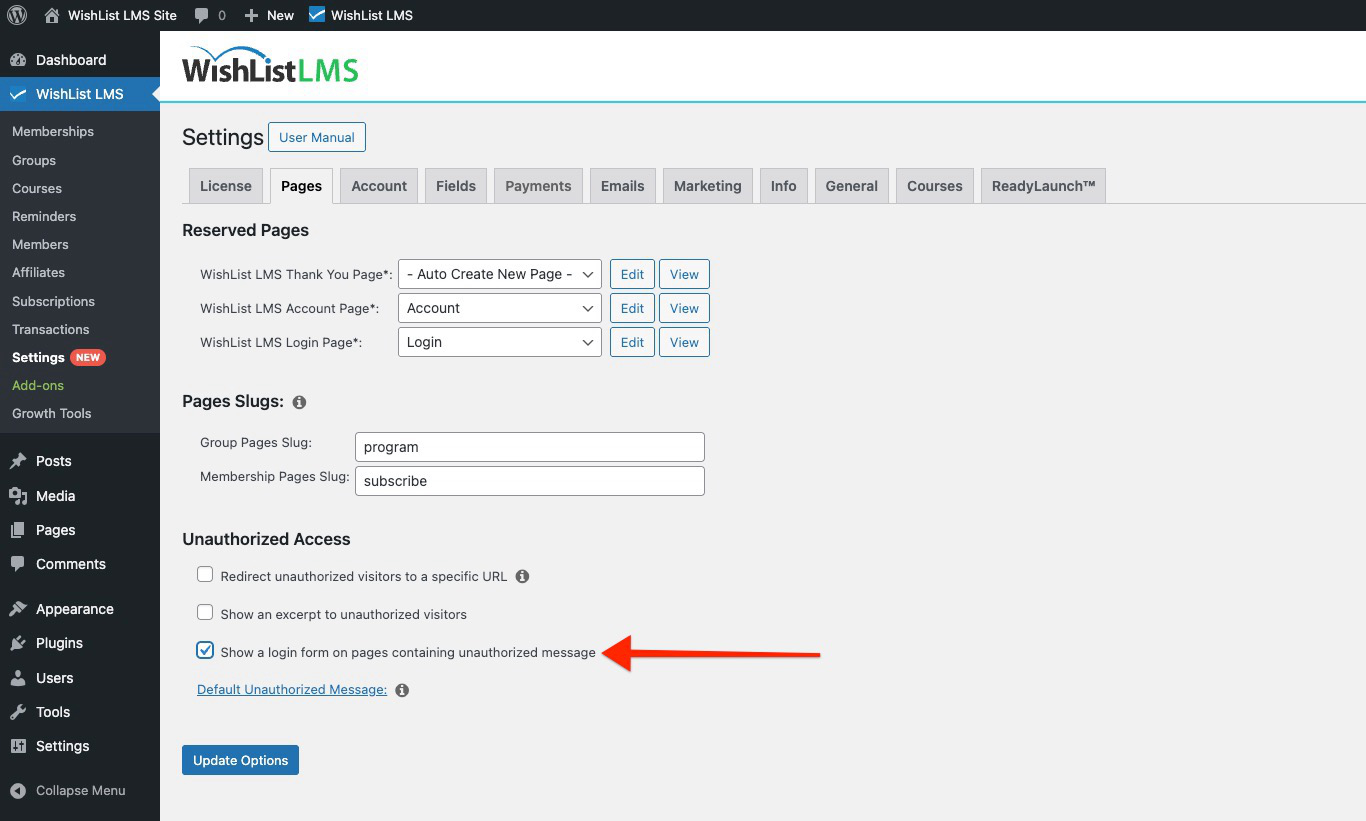Open the Pages Slugs info tooltip icon
Screen dimensions: 1366x821
tap(298, 402)
